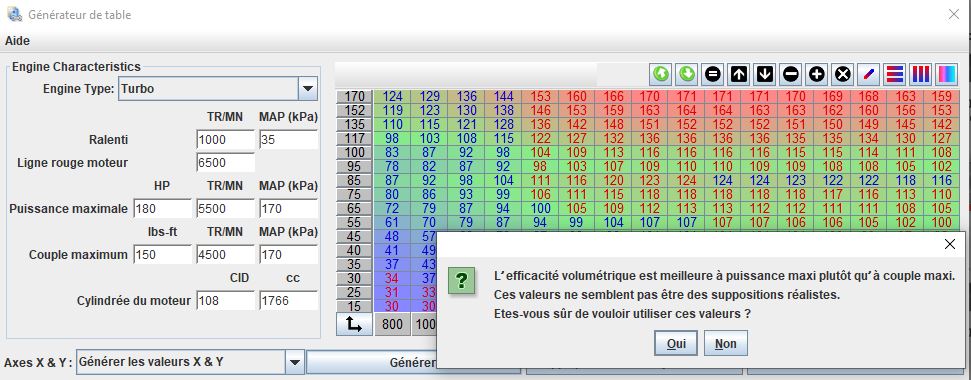Click cell 110 in the 135 row
The width and height of the screenshot is (971, 380).
pyautogui.click(x=393, y=124)
